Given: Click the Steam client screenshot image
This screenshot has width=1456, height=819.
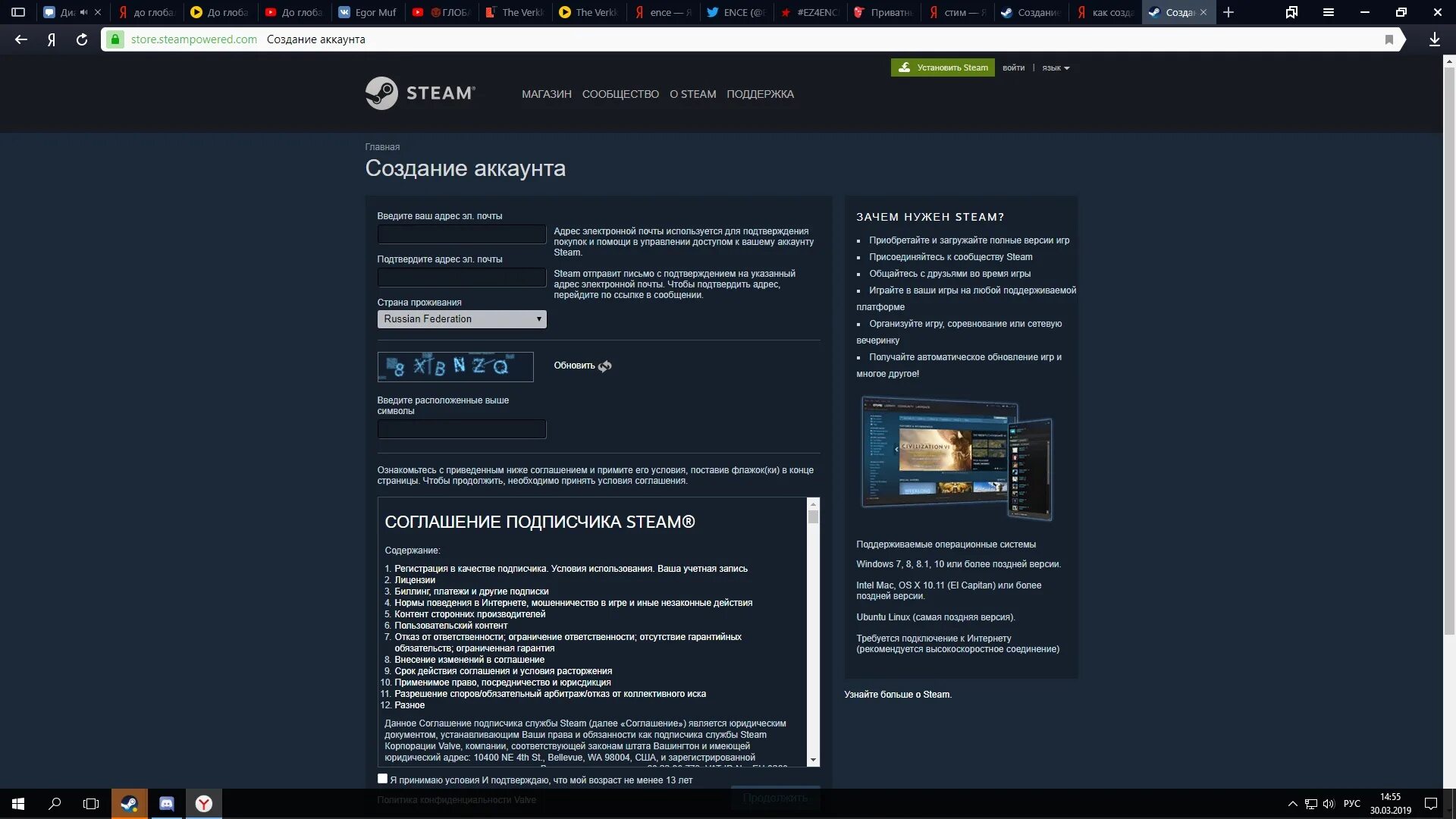Looking at the screenshot, I should pyautogui.click(x=957, y=459).
